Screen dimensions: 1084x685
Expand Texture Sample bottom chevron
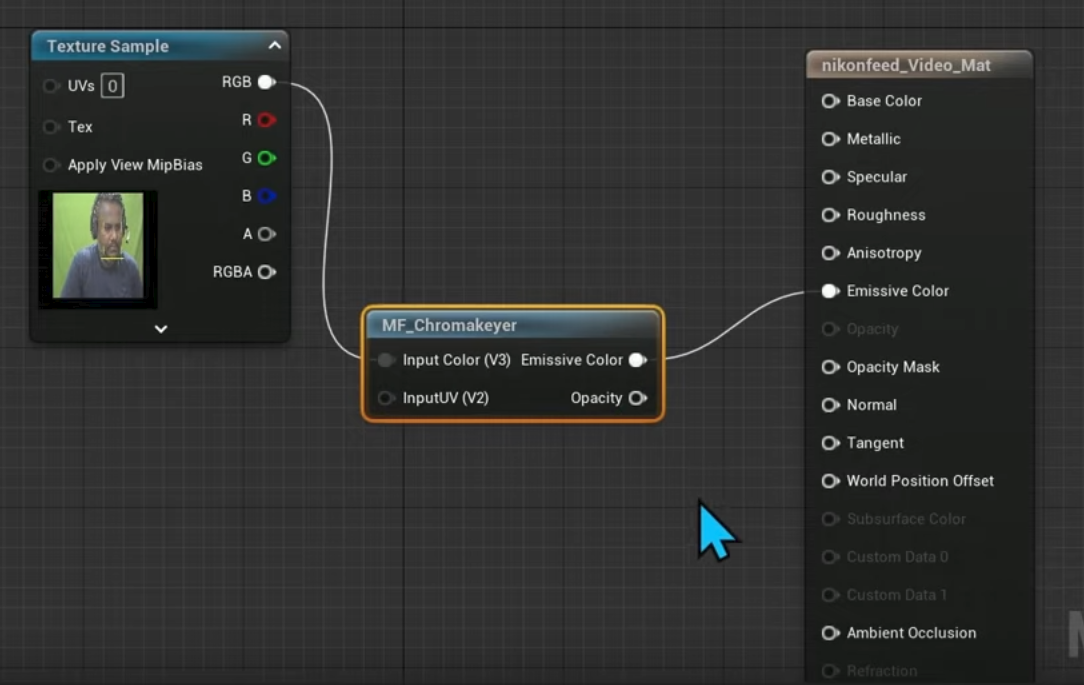point(161,328)
